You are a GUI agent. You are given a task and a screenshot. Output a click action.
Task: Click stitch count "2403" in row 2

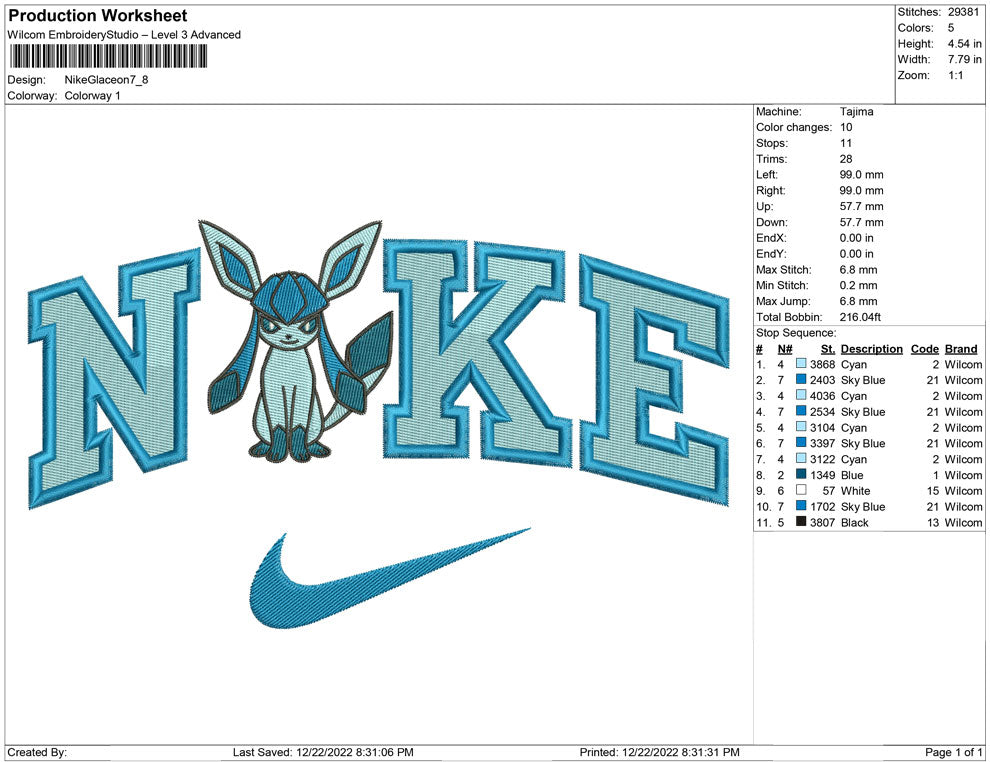[822, 380]
